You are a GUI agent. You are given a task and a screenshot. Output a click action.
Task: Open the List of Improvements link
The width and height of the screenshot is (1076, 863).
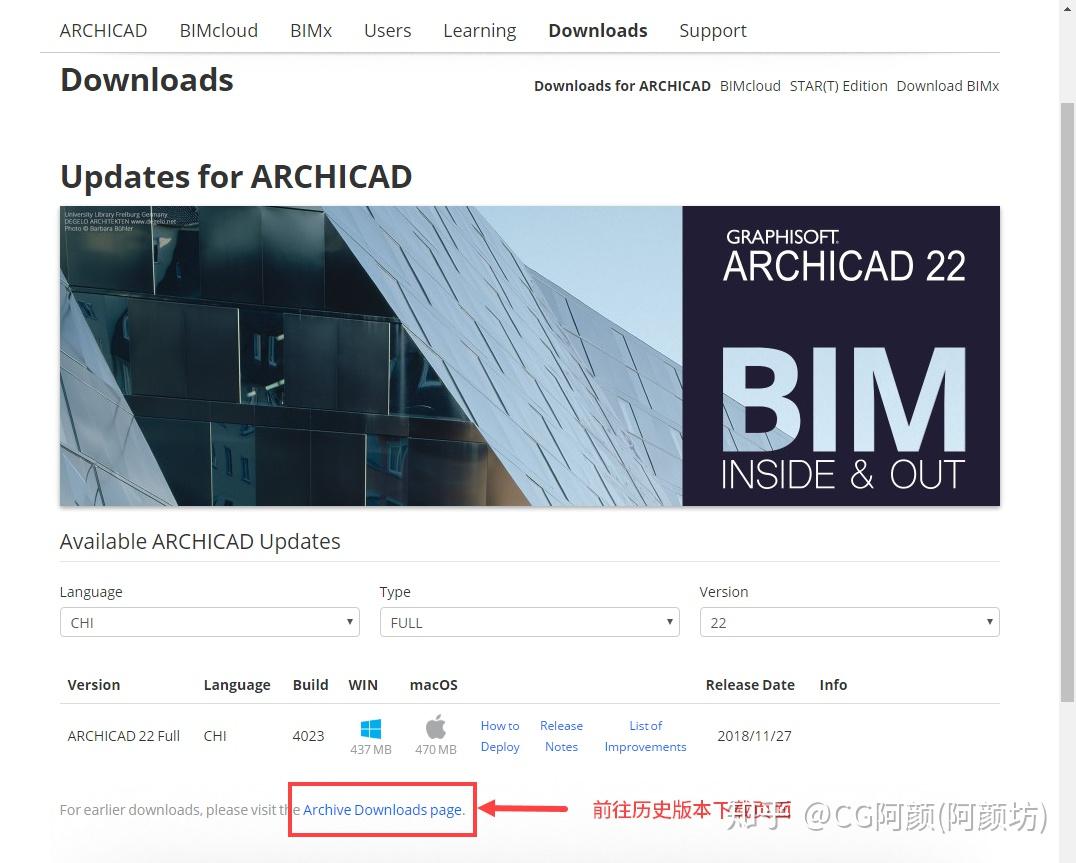pyautogui.click(x=645, y=735)
